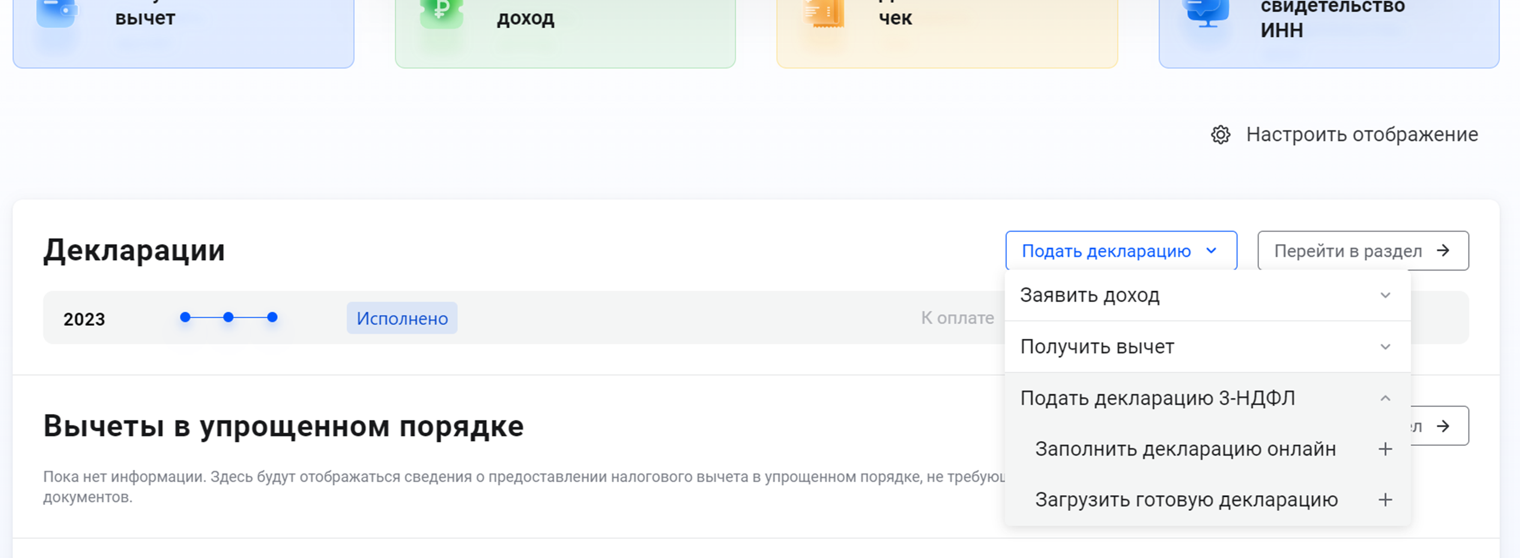1520x558 pixels.
Task: Click the progress step dots for 2023
Action: click(x=228, y=318)
